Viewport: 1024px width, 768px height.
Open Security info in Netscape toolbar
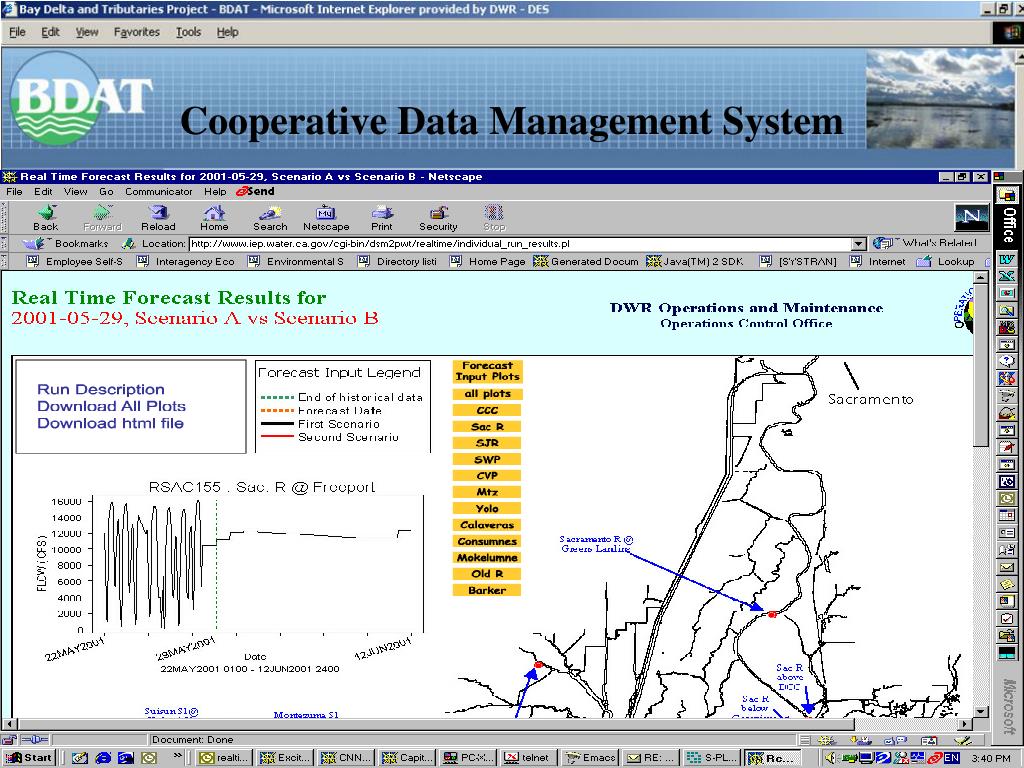tap(438, 217)
